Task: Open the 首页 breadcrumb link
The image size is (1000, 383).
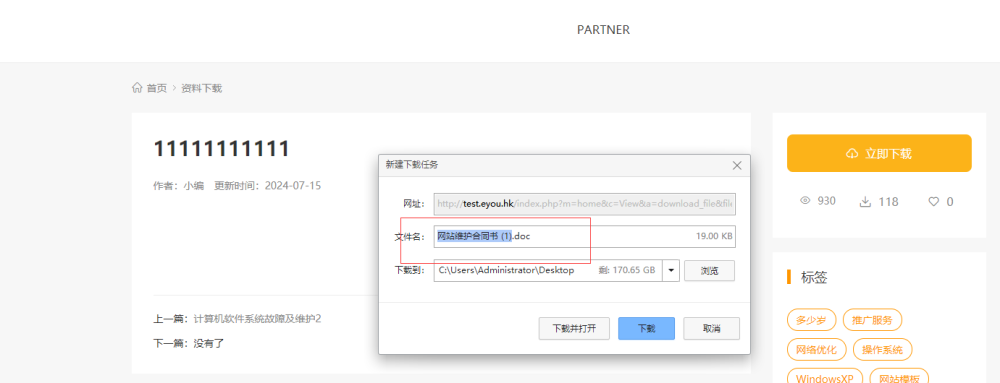Action: (157, 88)
